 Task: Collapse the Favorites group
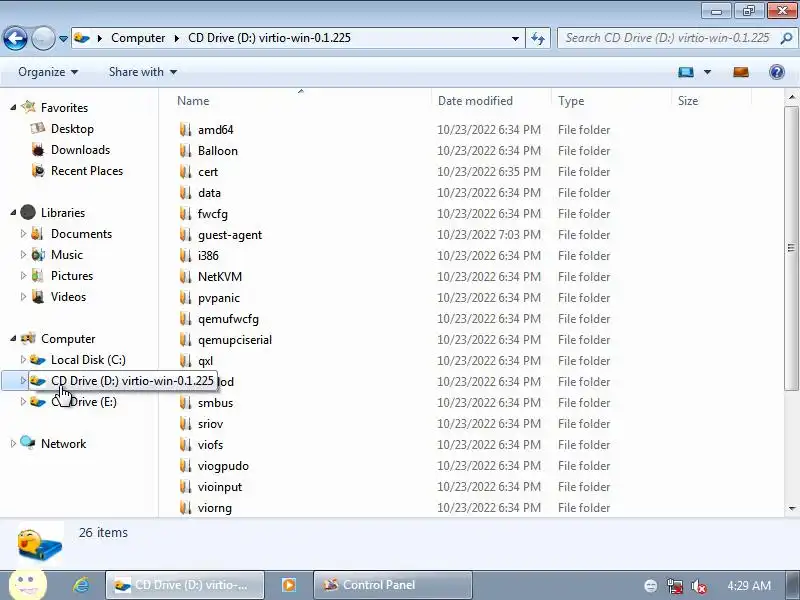[13, 108]
